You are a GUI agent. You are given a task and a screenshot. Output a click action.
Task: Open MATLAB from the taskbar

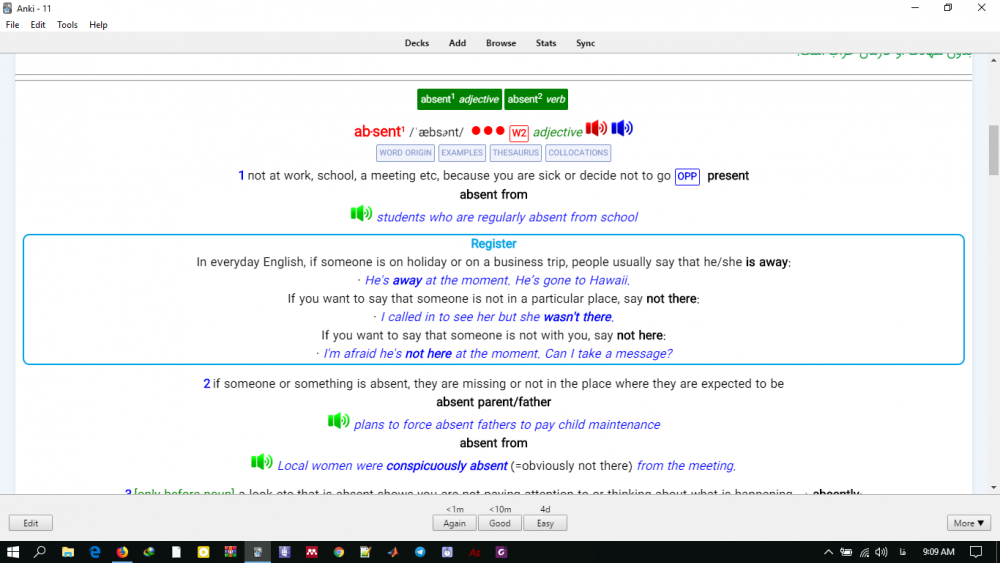(393, 552)
